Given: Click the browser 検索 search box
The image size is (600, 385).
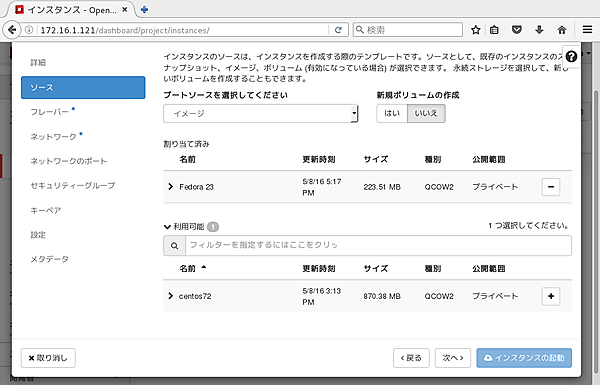Looking at the screenshot, I should click(408, 30).
